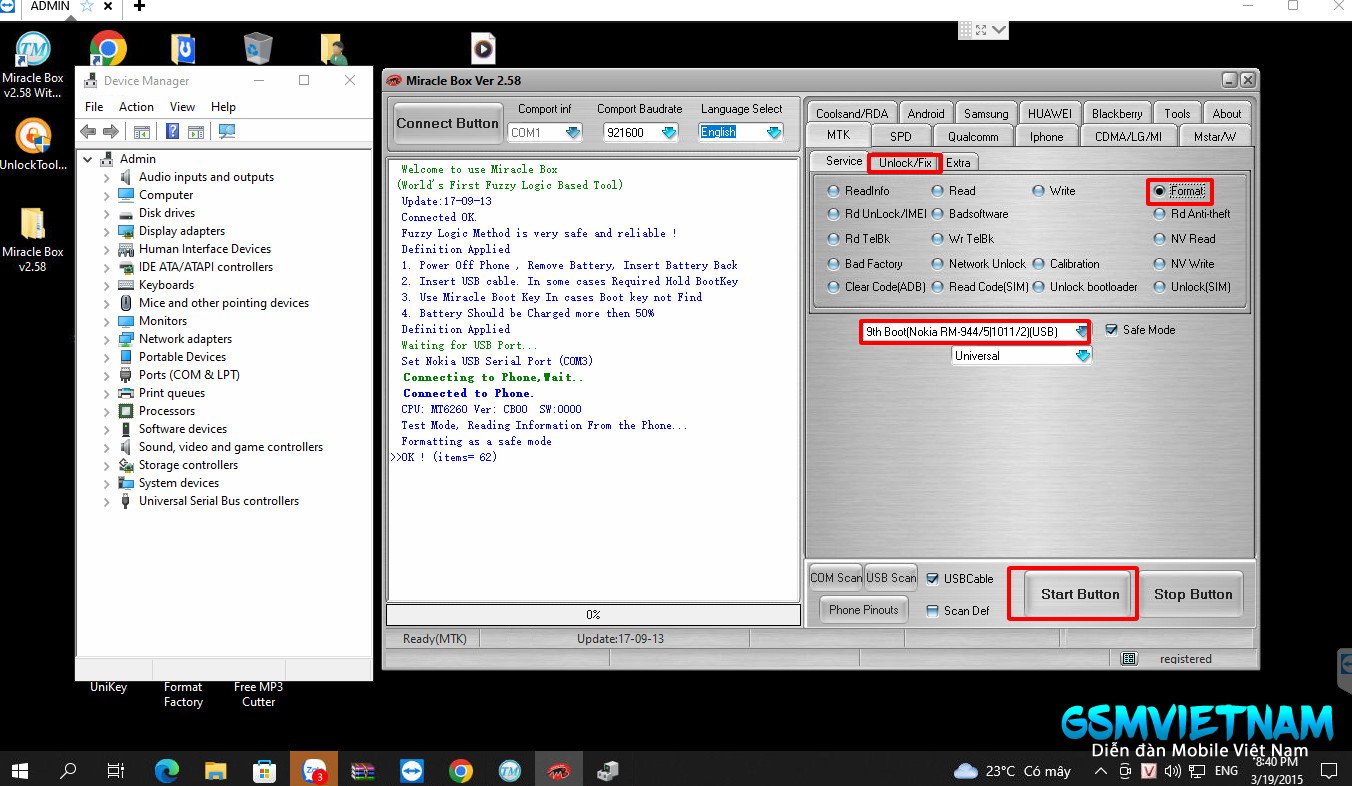Open the Miracle Box v2.58 folder on desktop
1352x786 pixels.
pyautogui.click(x=33, y=240)
